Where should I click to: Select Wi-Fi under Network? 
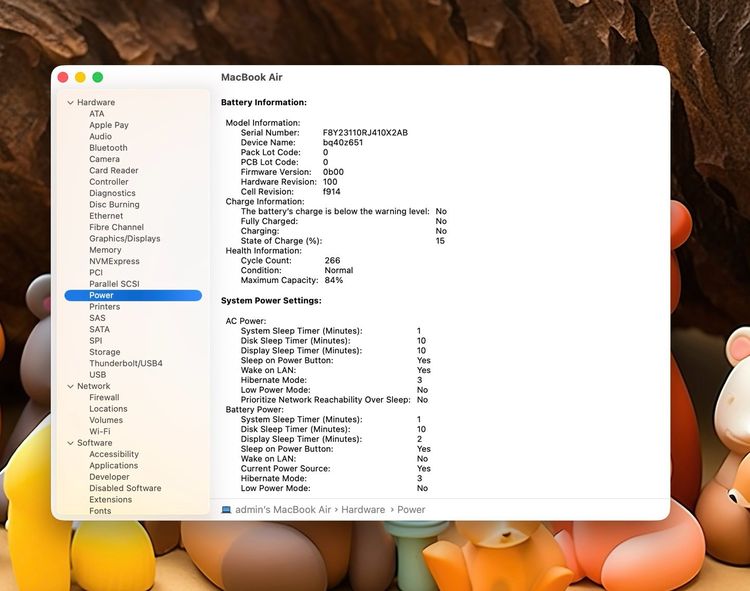coord(99,431)
